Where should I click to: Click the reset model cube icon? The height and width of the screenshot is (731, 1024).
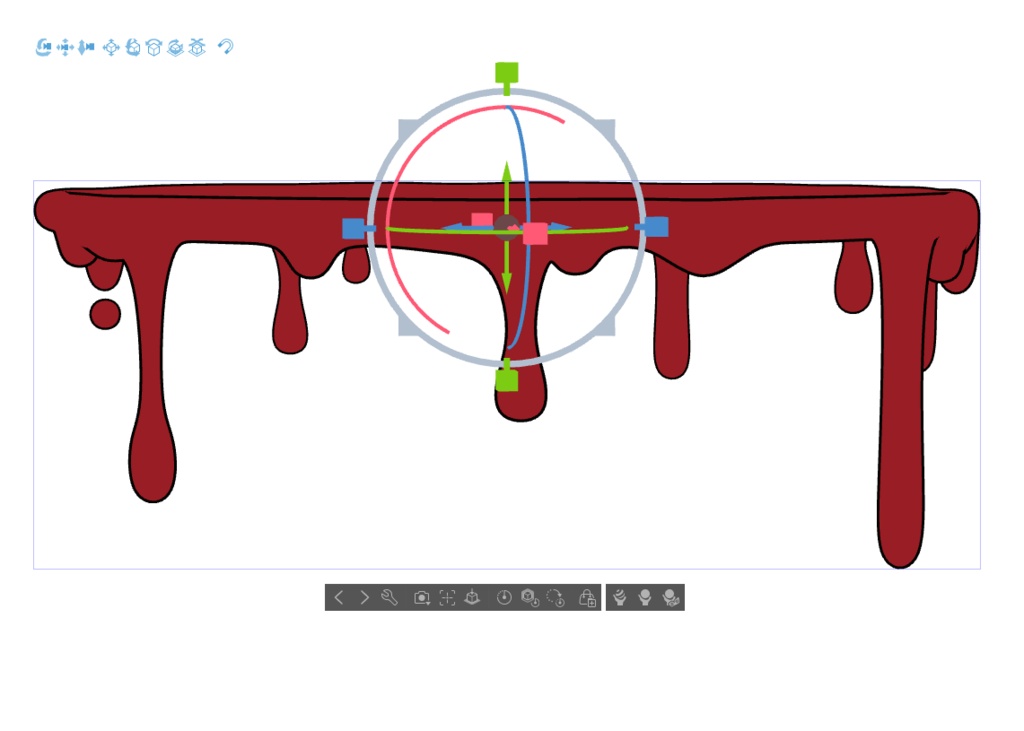(x=530, y=597)
